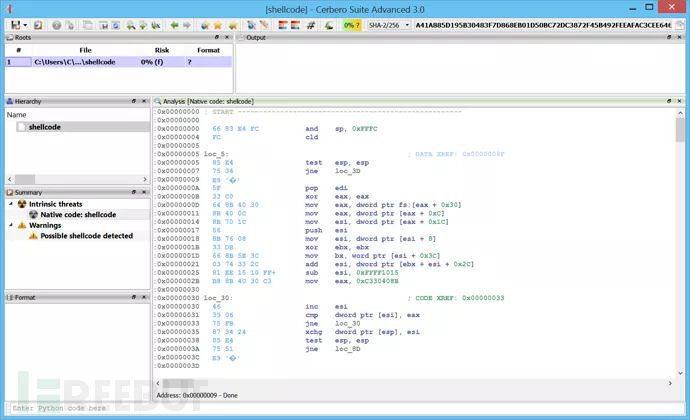Screen dimensions: 690x420
Task: Close the Hierarchy panel
Action: 143,101
